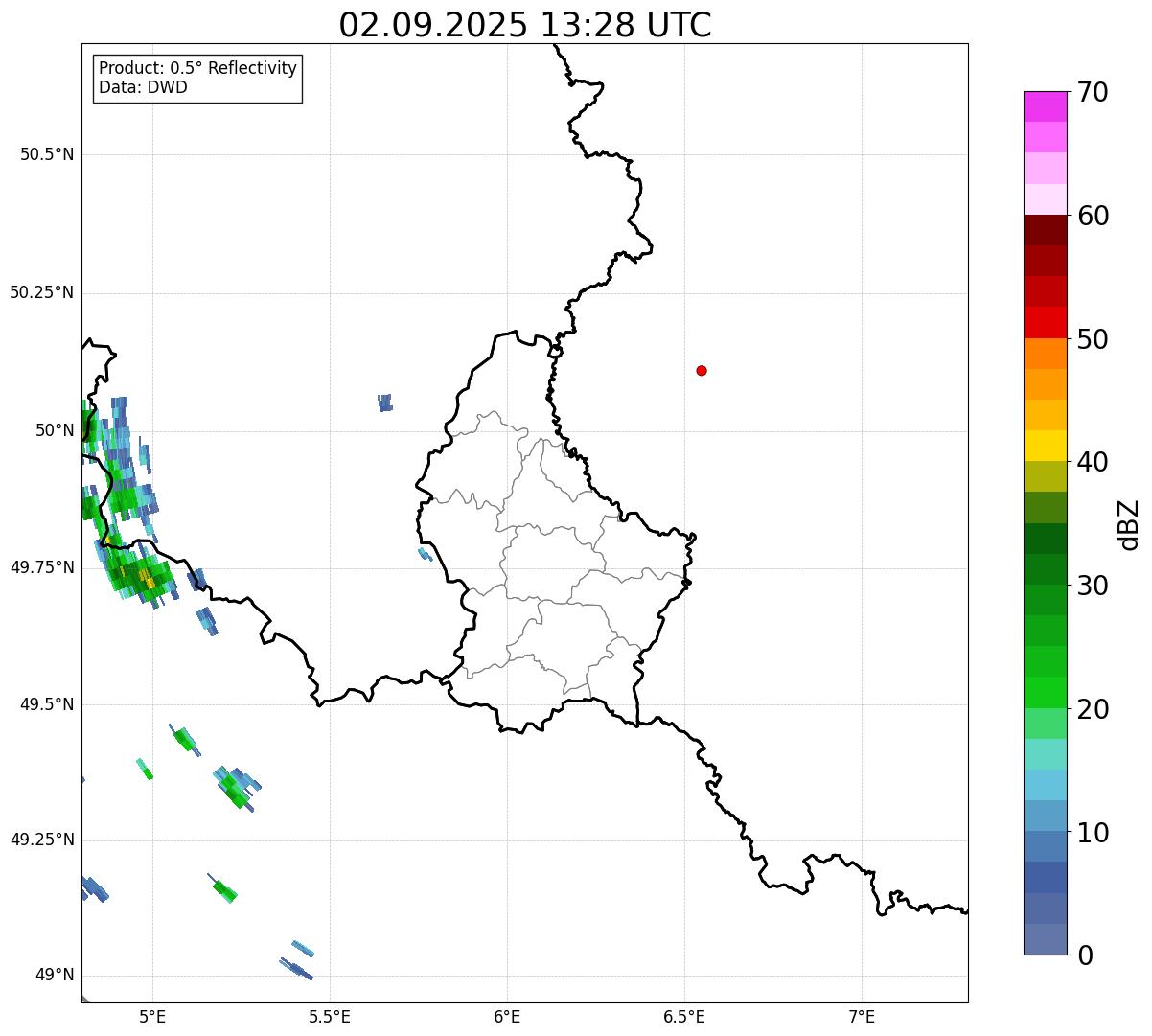Click the 5°E longitude label
The image size is (1152, 1036).
coord(152,1016)
